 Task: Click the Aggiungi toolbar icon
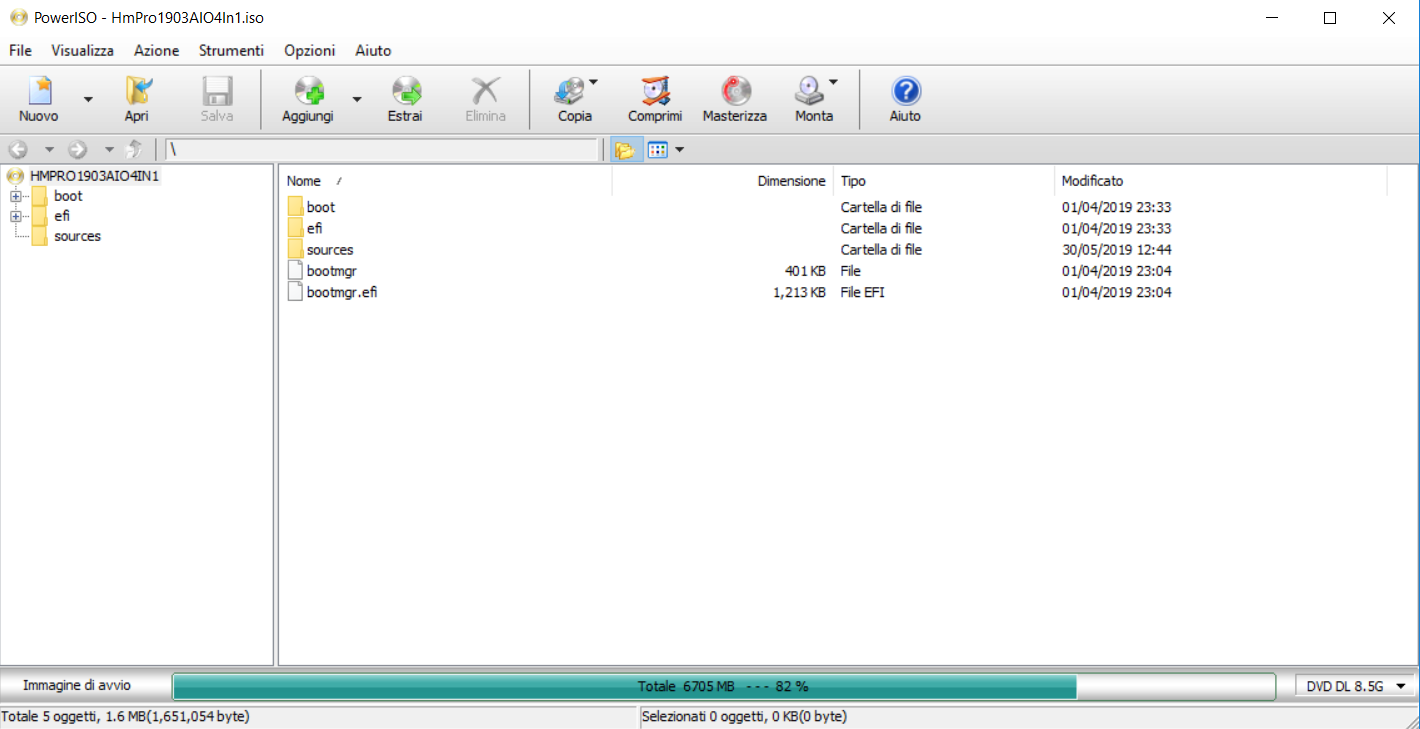308,92
